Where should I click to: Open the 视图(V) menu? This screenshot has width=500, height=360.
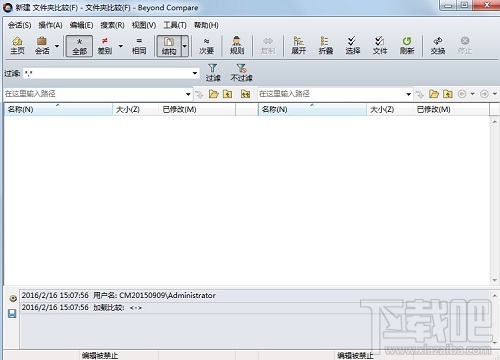(144, 25)
